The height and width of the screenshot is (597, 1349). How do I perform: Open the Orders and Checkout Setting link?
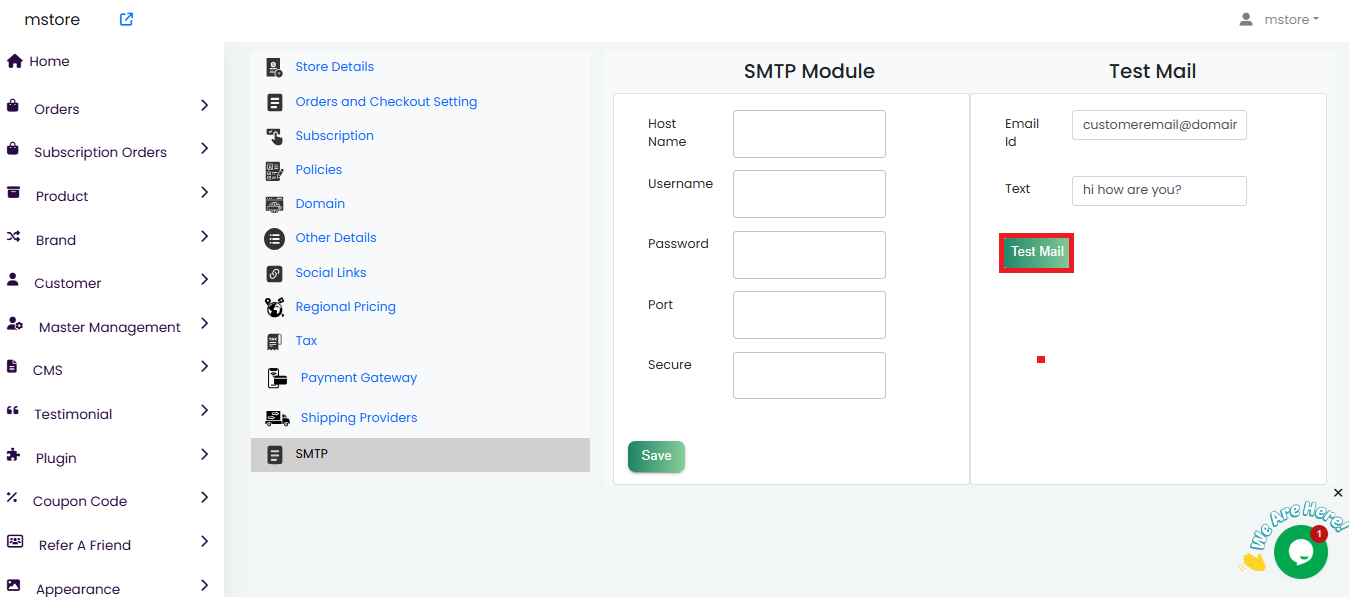[x=386, y=102]
